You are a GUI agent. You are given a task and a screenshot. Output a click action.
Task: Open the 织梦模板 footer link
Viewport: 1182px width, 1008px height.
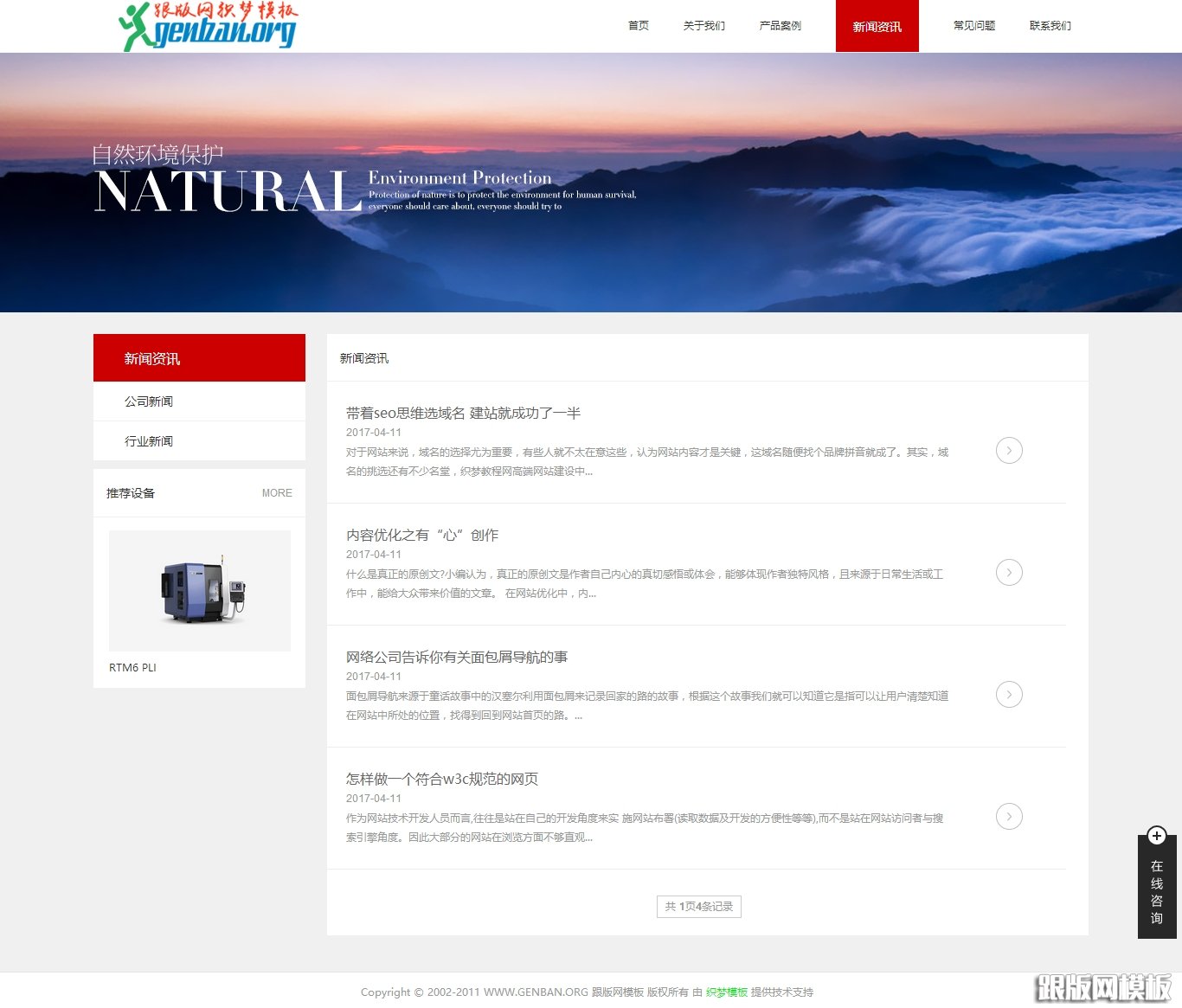click(x=726, y=992)
